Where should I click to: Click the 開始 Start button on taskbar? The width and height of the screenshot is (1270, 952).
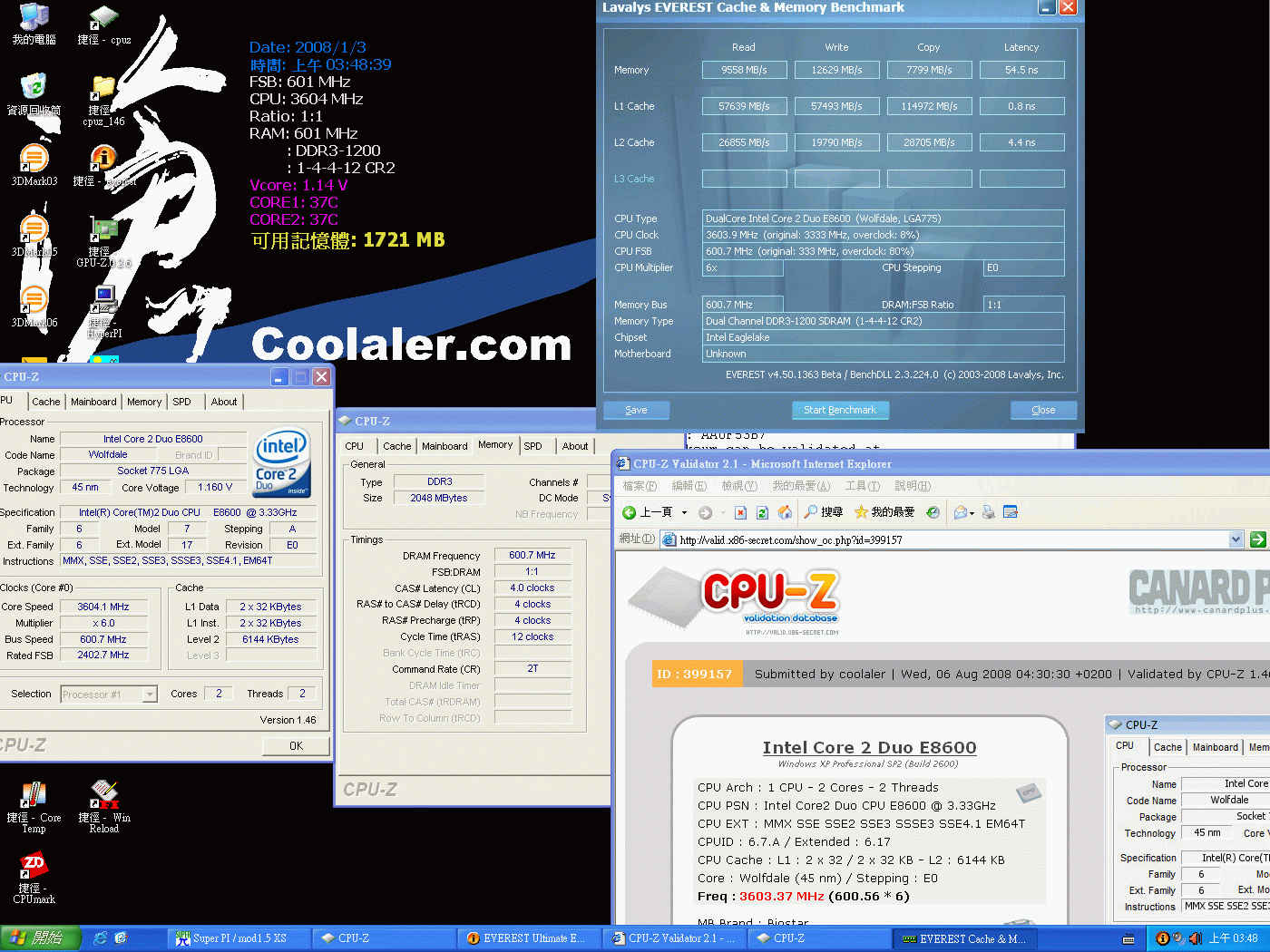coord(41,938)
